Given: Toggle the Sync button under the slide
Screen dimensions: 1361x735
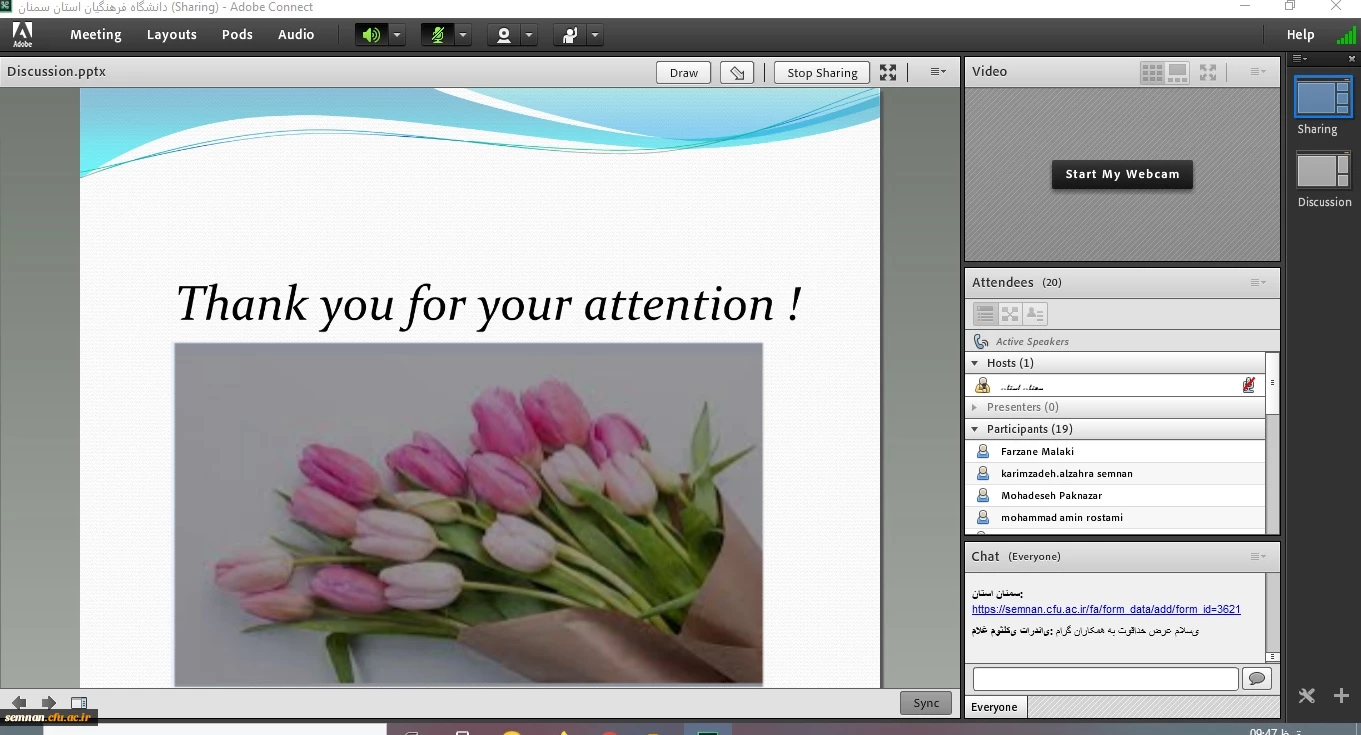Looking at the screenshot, I should [x=926, y=703].
